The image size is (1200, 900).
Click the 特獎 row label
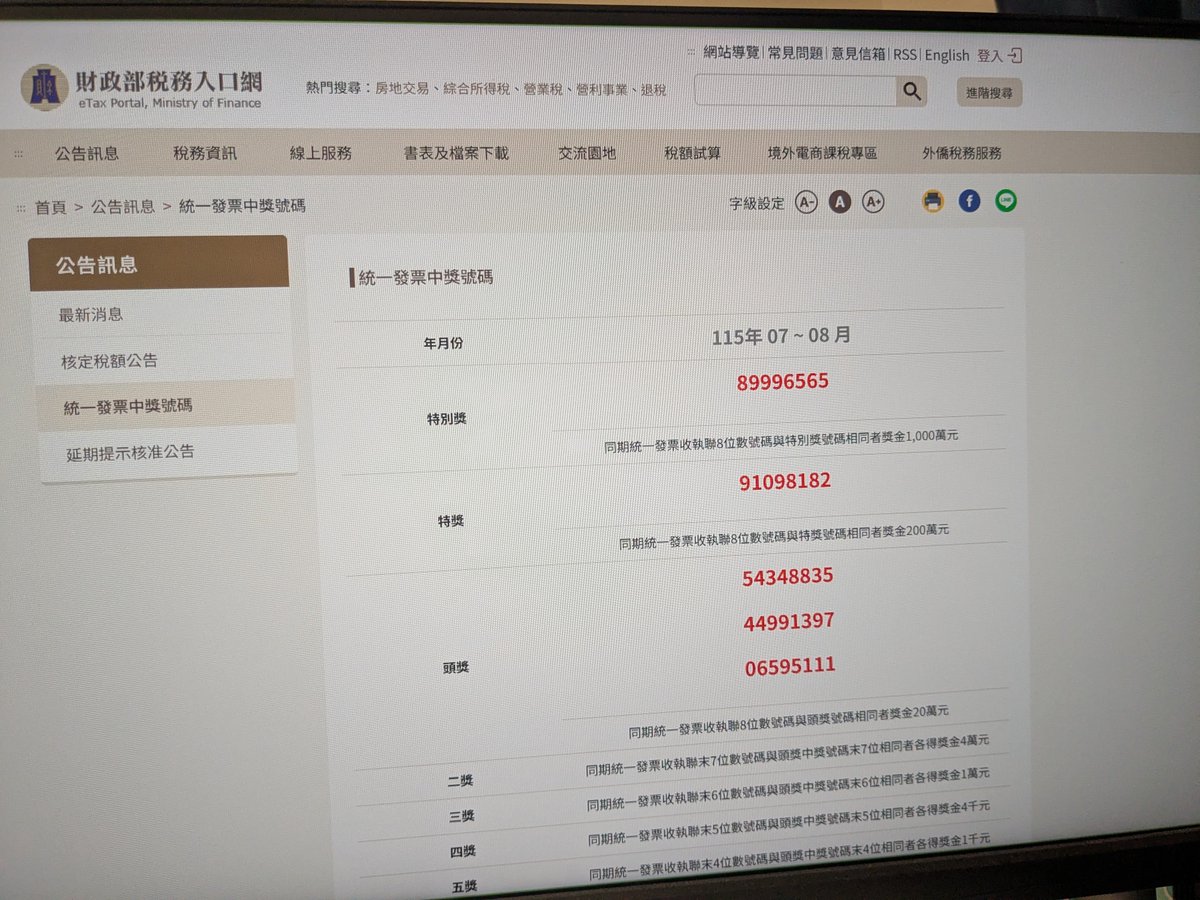[x=450, y=521]
